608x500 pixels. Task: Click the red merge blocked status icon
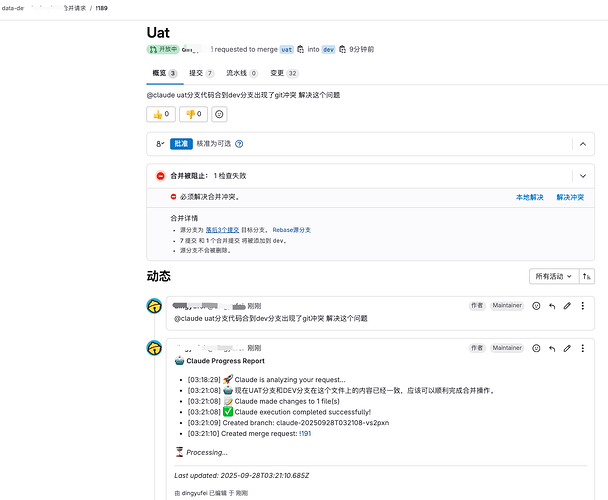(x=160, y=176)
